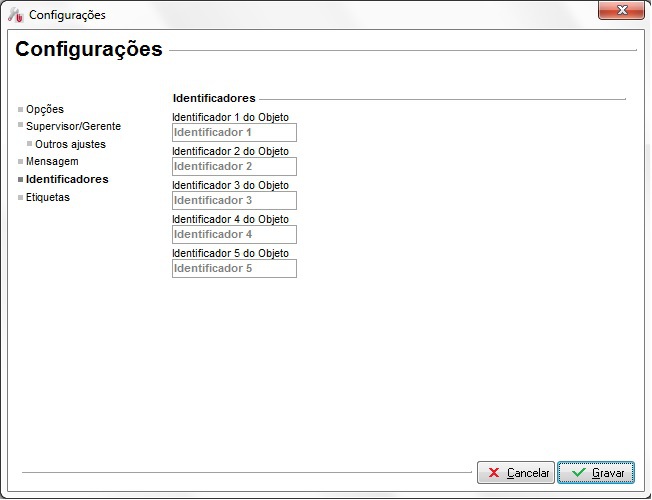Select Outros ajustes in the sidebar
This screenshot has width=652, height=500.
(70, 144)
